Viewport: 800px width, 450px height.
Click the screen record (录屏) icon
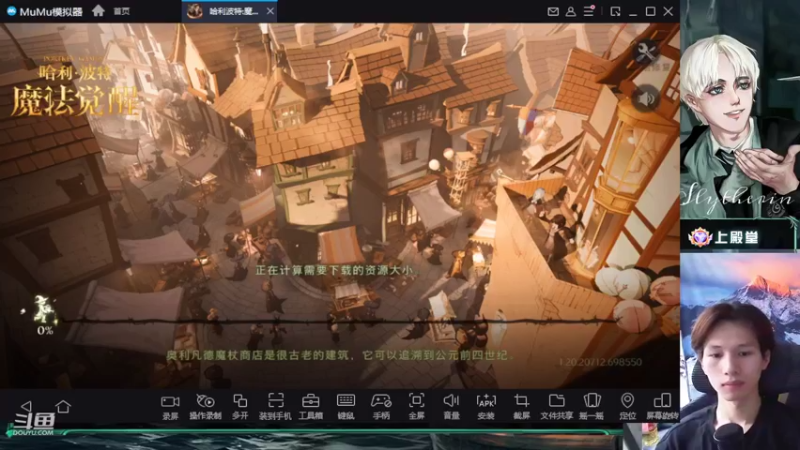(170, 407)
